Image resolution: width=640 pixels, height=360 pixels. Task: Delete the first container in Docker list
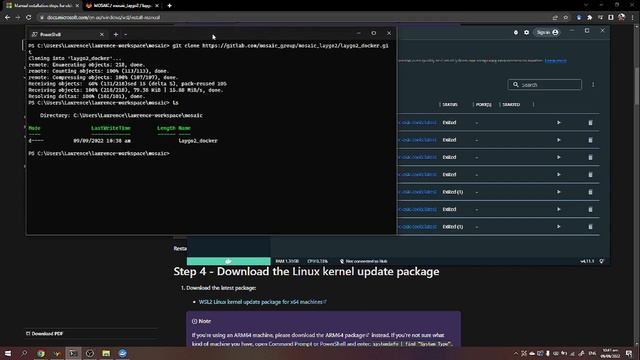[590, 122]
